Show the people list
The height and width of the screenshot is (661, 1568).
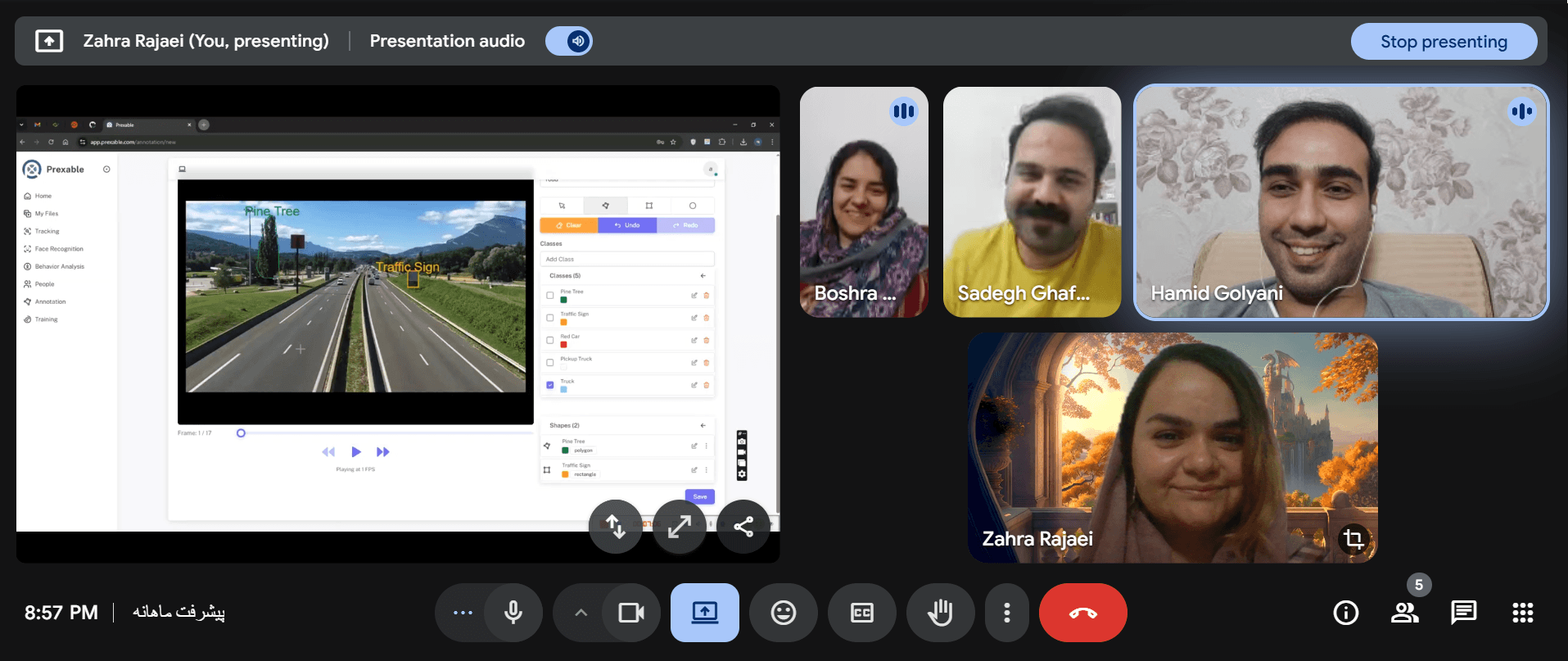click(1405, 613)
